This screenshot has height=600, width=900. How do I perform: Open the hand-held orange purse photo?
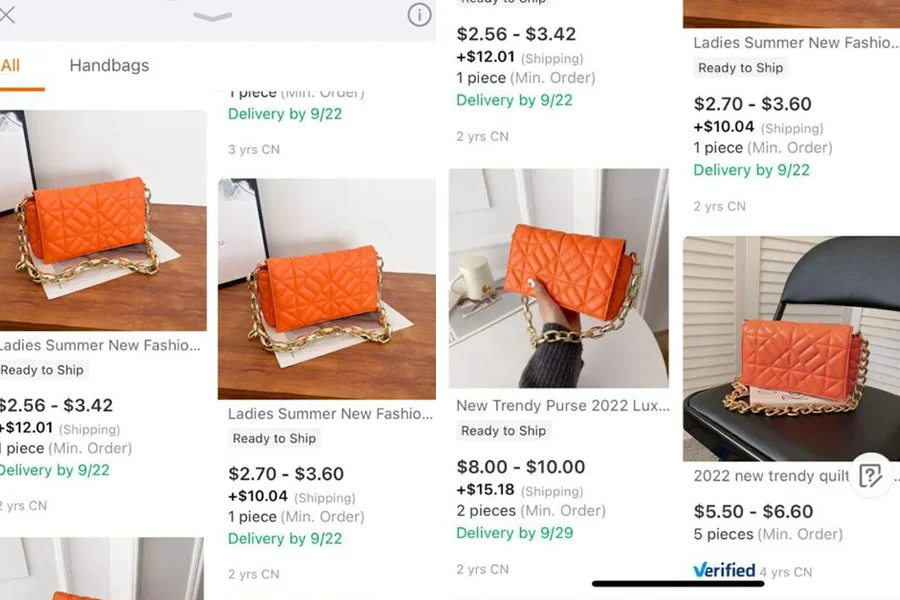click(x=558, y=278)
